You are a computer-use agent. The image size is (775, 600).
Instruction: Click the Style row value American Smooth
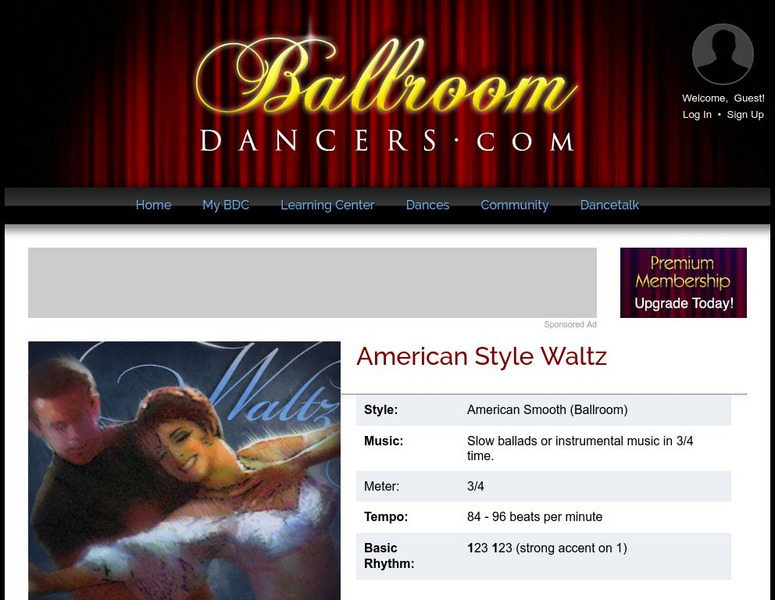pos(547,410)
